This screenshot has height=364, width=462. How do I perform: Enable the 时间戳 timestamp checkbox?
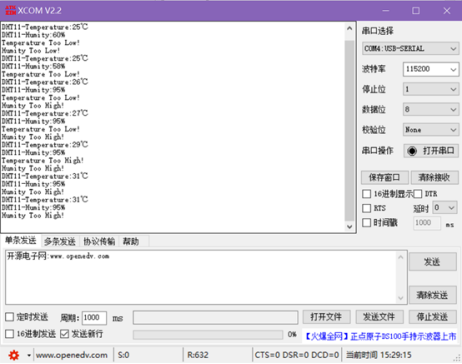pos(366,222)
